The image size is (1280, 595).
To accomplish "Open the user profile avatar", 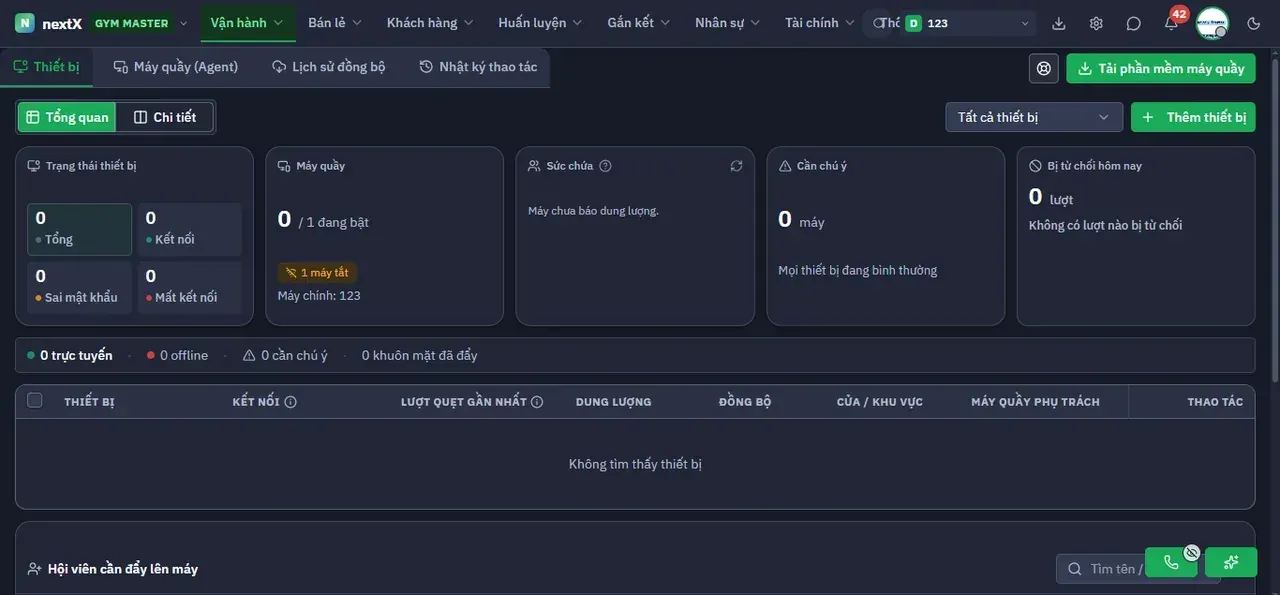I will point(1212,23).
